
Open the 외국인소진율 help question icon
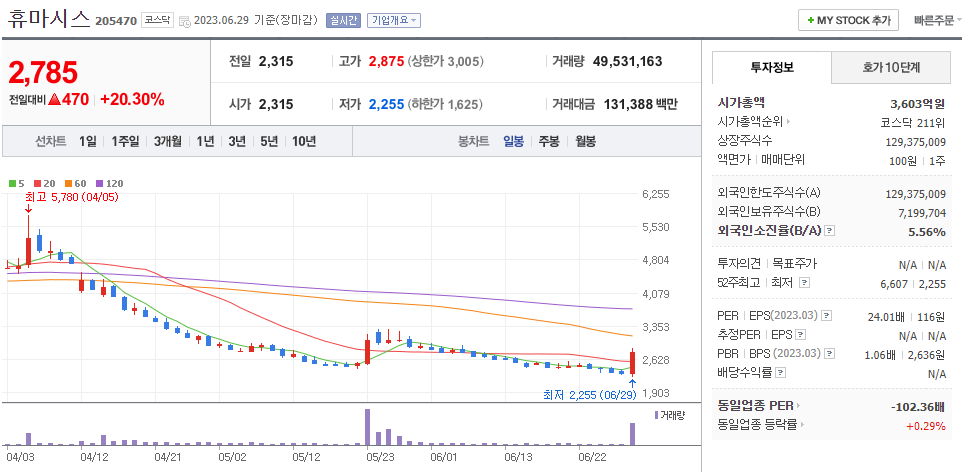[830, 231]
